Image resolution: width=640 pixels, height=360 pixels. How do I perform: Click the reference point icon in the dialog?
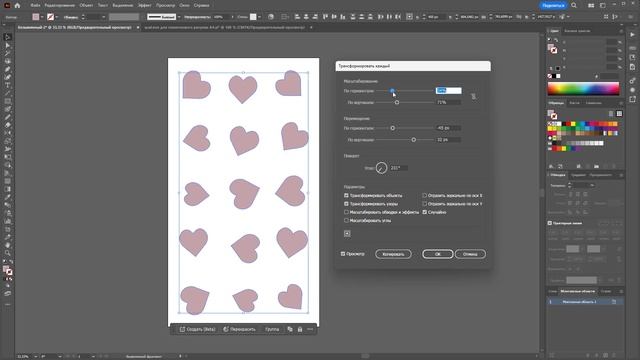coord(347,233)
